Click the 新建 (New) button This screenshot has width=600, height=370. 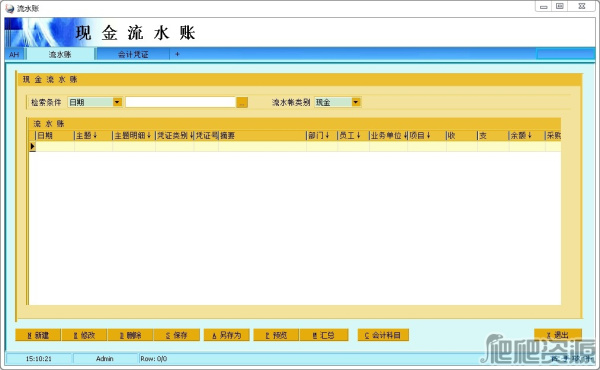(38, 335)
